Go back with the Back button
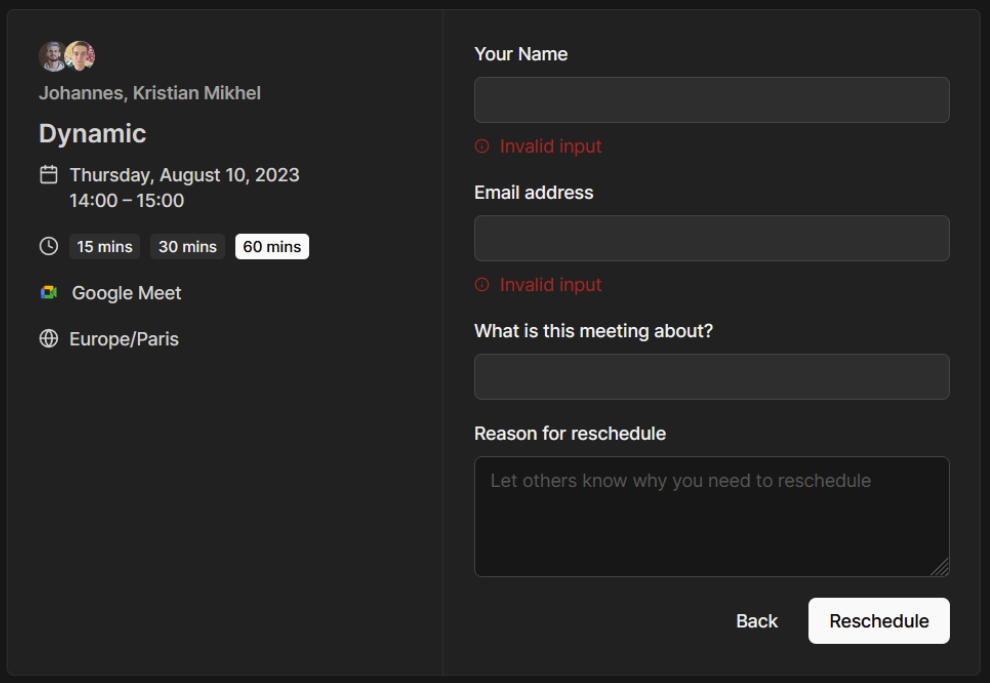 756,621
